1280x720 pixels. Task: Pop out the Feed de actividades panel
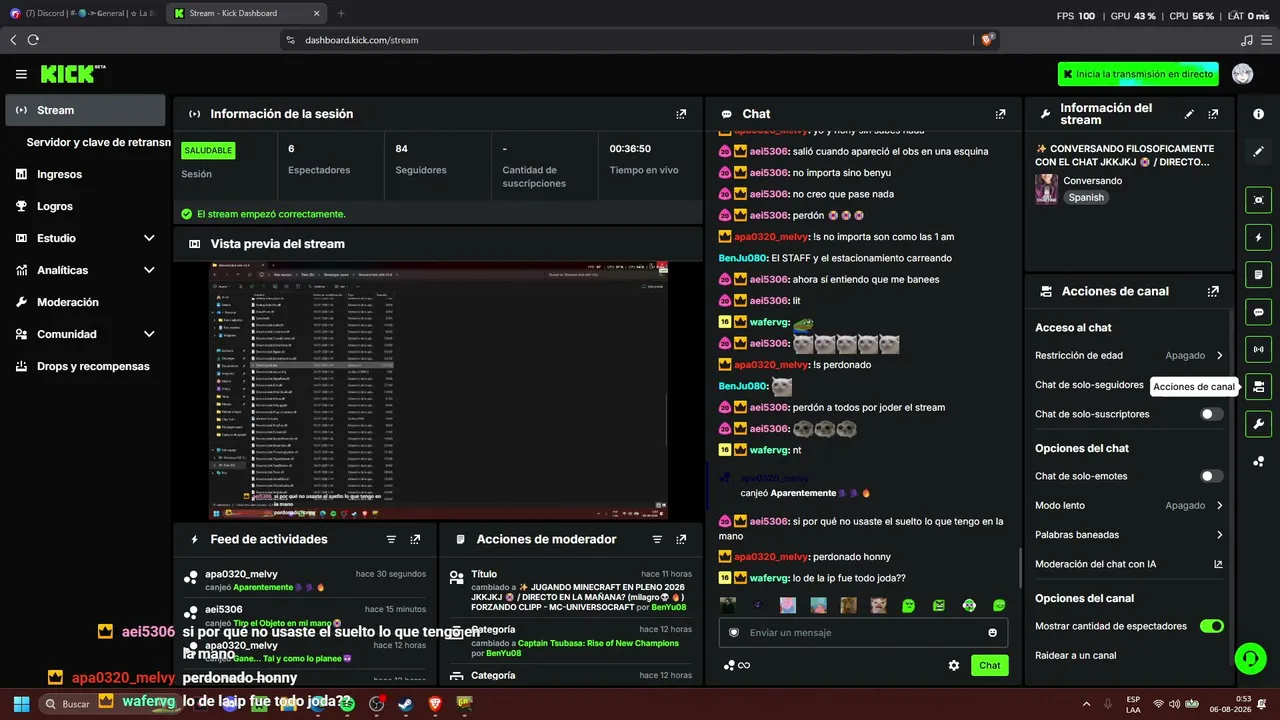point(415,539)
